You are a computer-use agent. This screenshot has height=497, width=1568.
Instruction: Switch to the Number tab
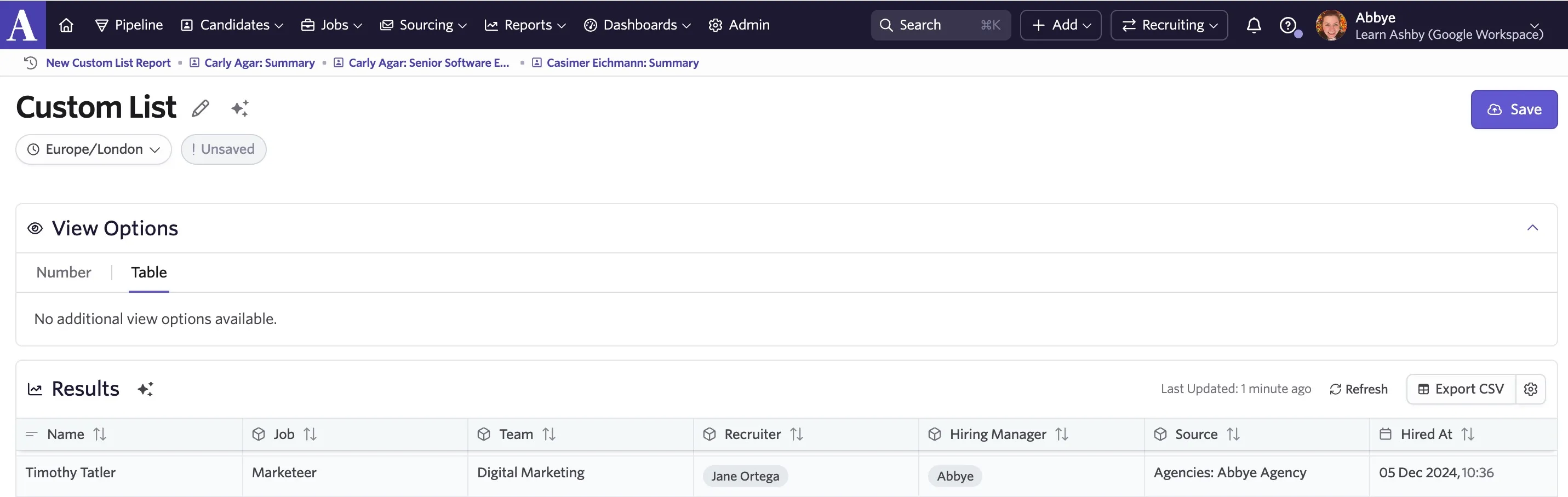tap(64, 272)
